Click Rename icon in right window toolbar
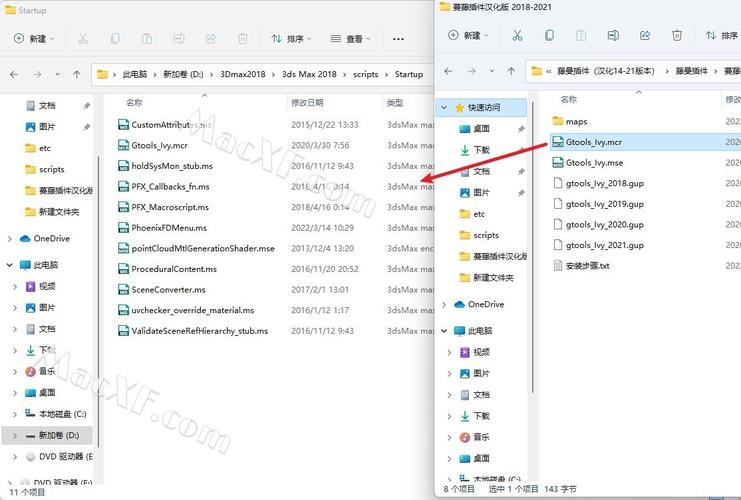The image size is (741, 500). [613, 35]
